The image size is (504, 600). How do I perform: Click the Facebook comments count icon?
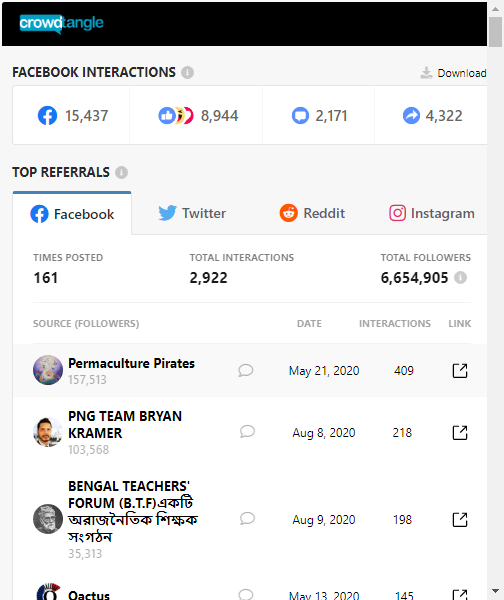pyautogui.click(x=300, y=116)
